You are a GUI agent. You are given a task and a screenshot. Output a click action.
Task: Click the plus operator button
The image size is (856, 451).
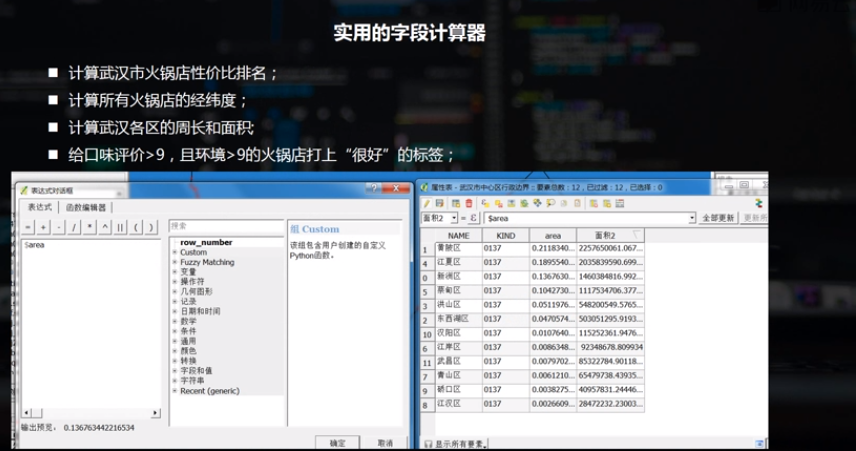coord(43,227)
